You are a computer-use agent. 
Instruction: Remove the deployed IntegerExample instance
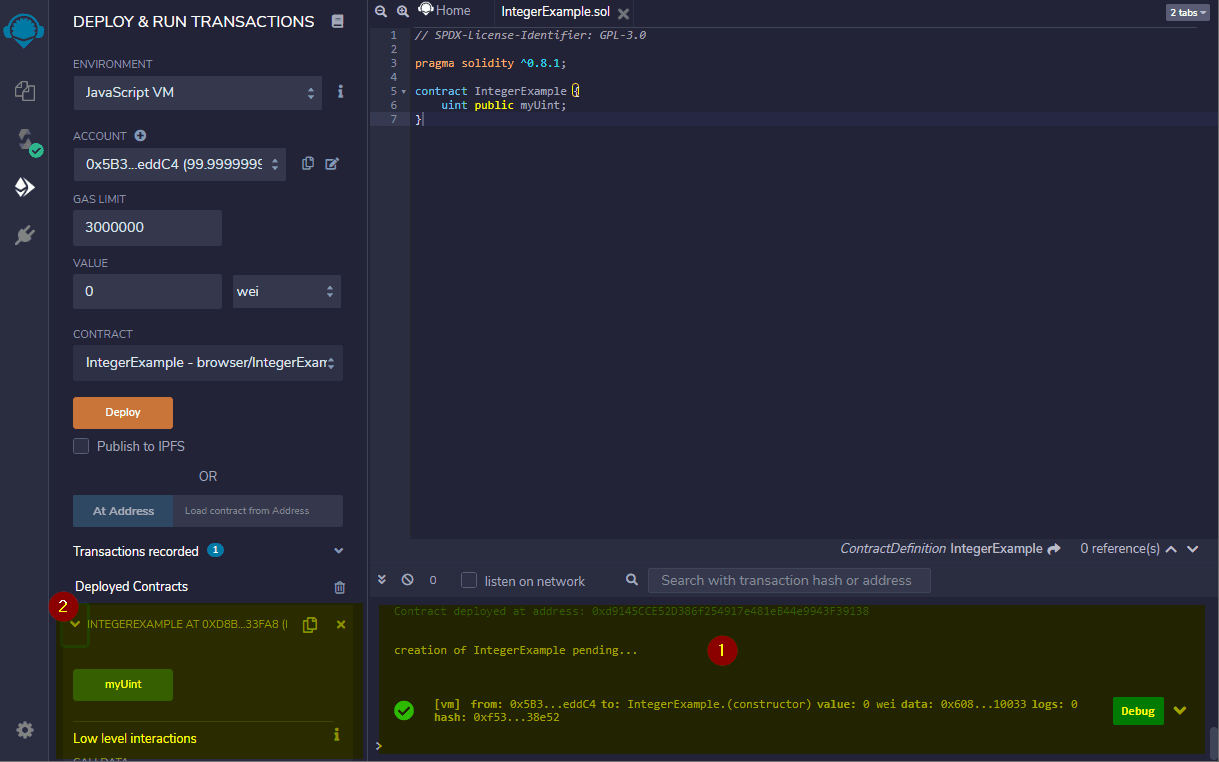(x=341, y=624)
